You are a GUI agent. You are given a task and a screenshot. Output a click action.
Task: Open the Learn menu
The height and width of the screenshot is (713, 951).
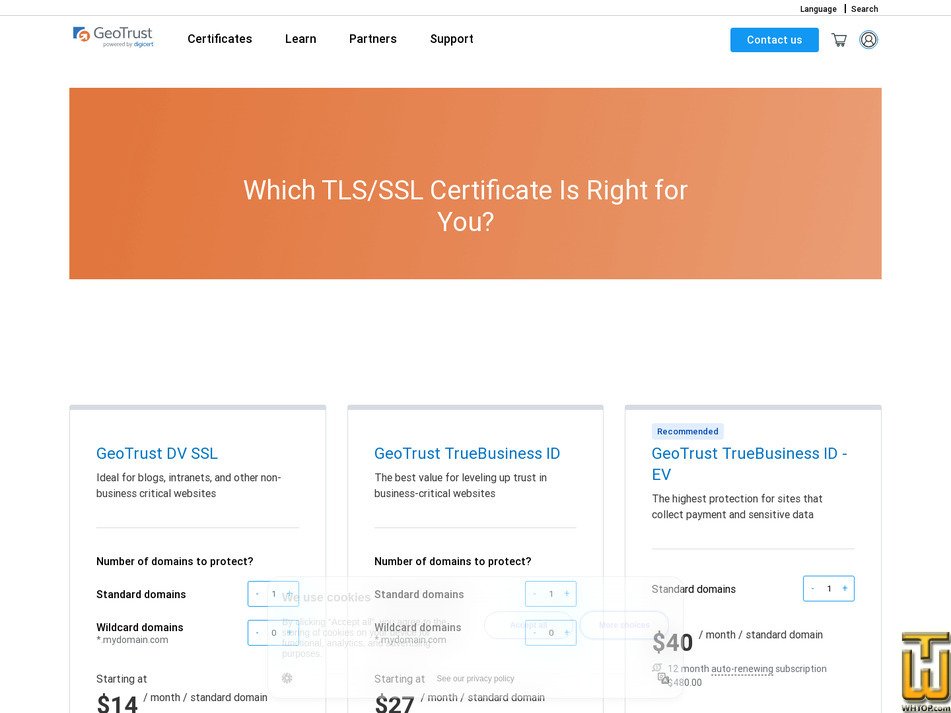[x=300, y=39]
